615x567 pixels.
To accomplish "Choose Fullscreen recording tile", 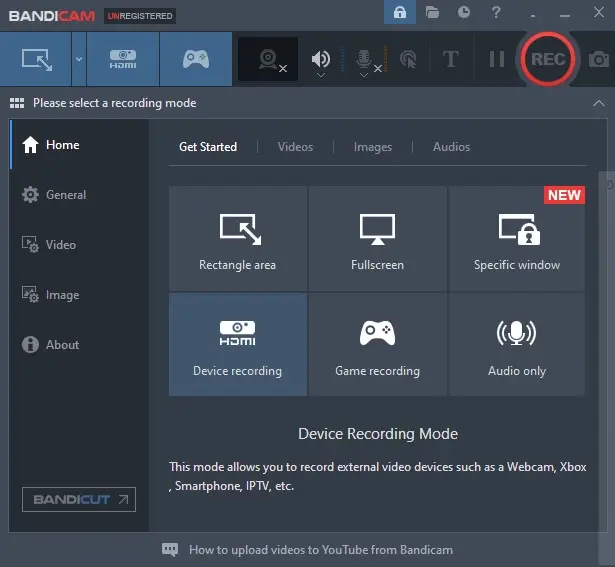I will pyautogui.click(x=377, y=239).
